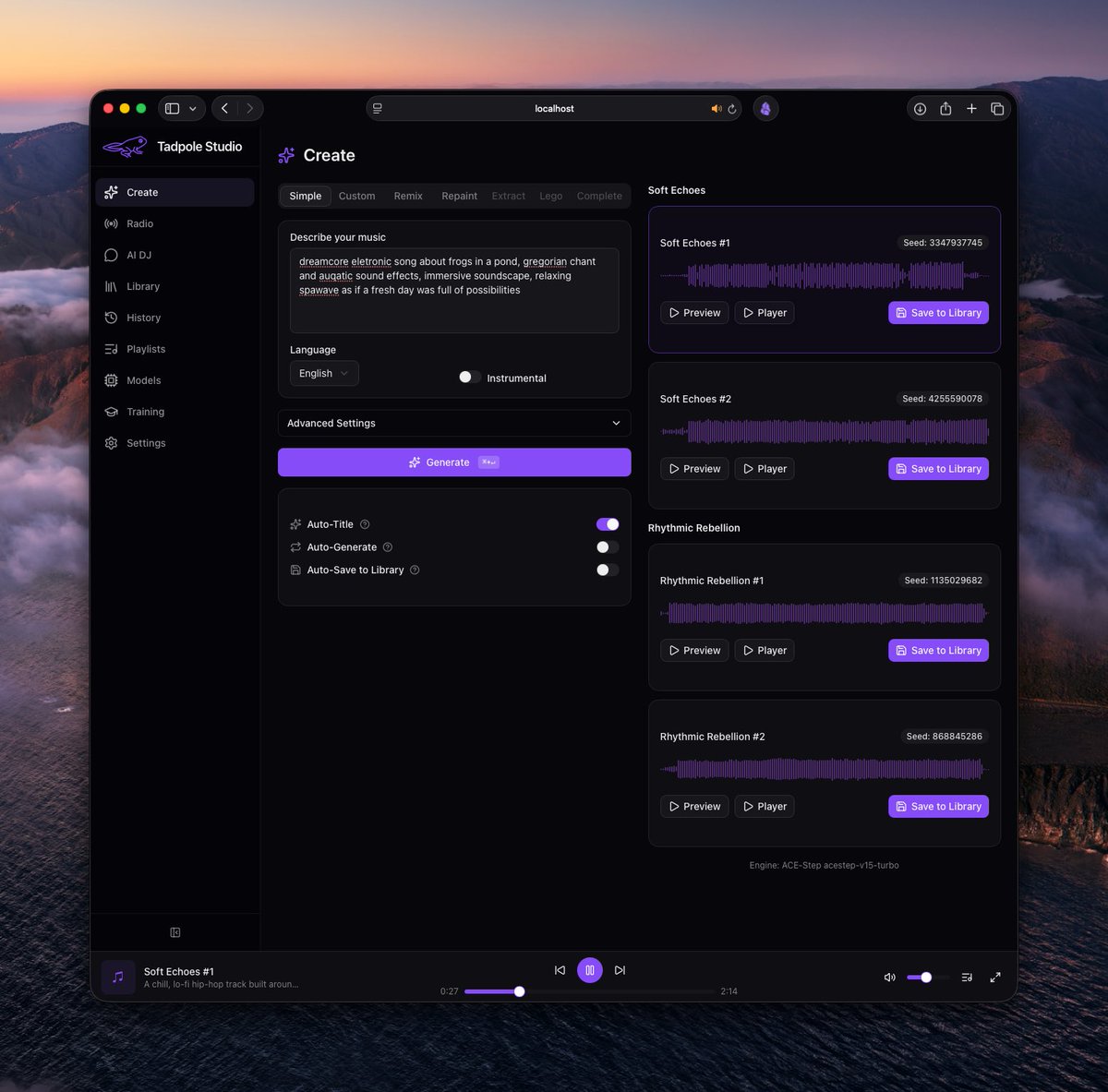
Task: Expand Advanced Settings section
Action: [x=454, y=424]
